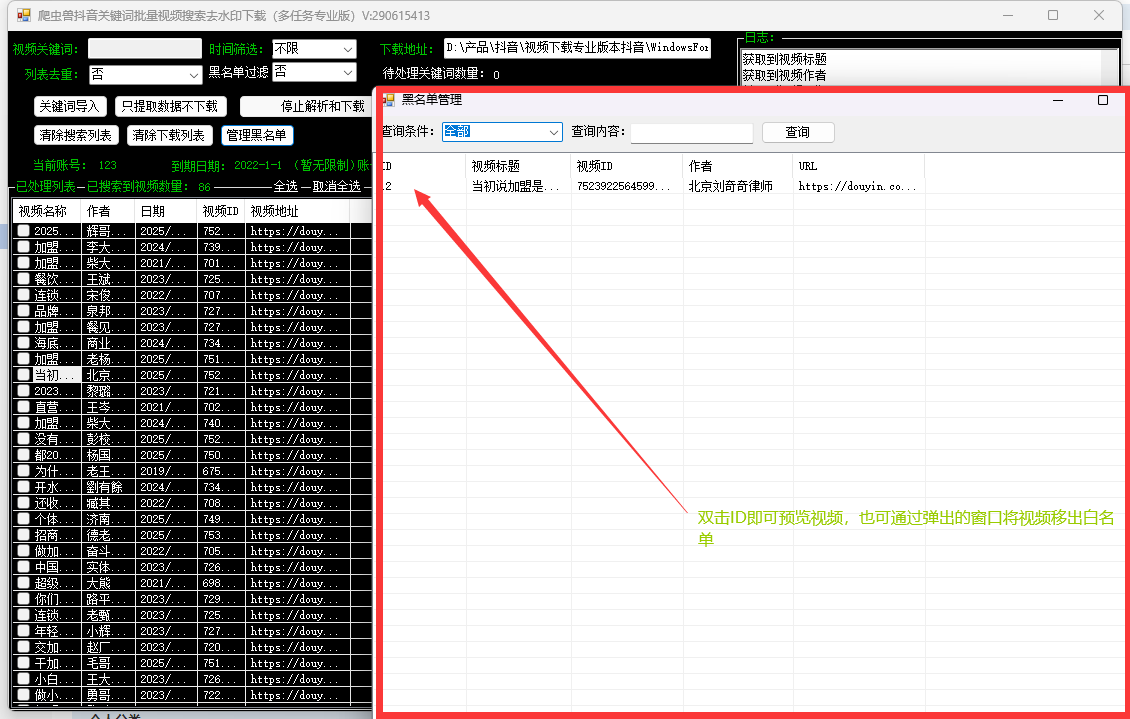Click the 黑名单管理 dialog title bar icon
Viewport: 1130px width, 719px height.
389,100
